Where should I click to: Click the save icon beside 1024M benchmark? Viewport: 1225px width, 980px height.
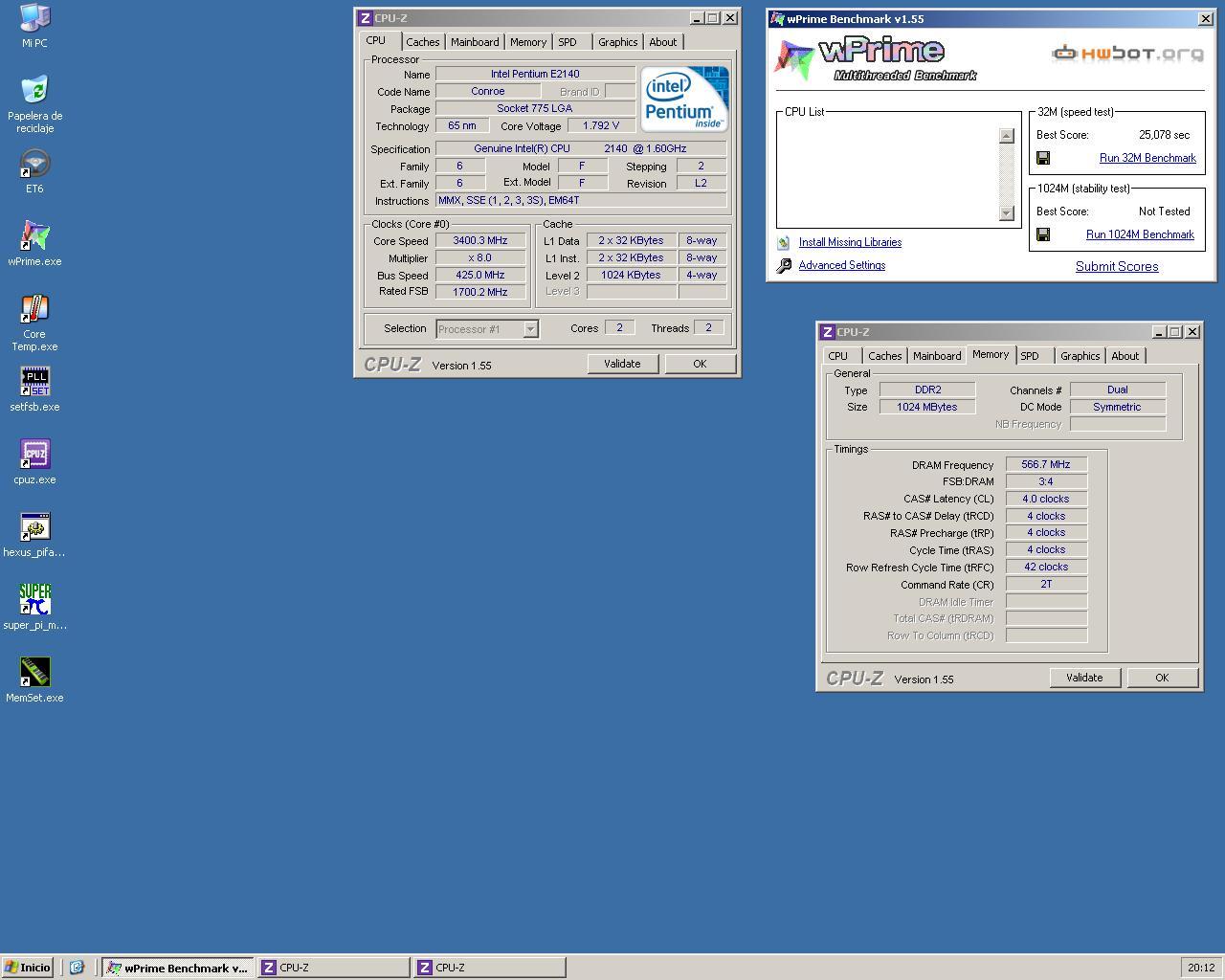click(x=1043, y=234)
